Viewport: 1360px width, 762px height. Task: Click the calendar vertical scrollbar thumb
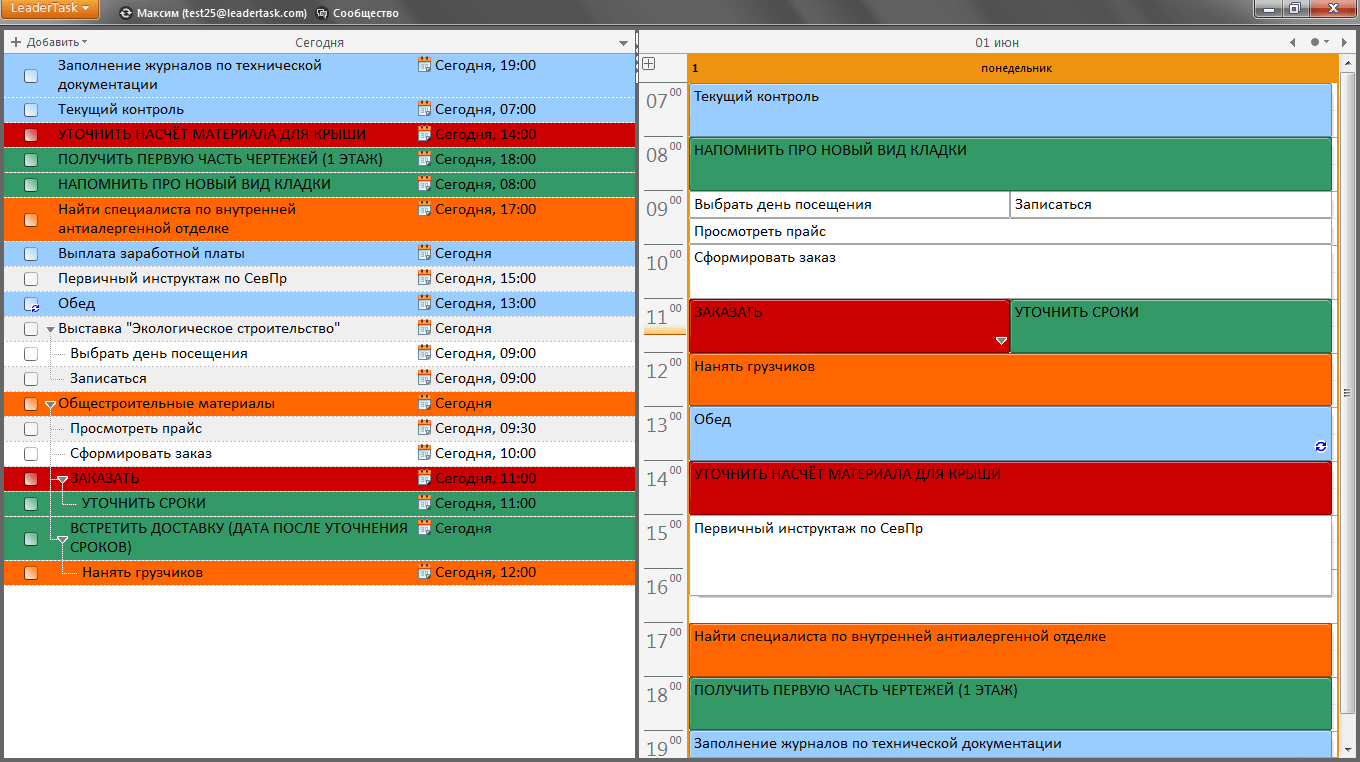1347,392
